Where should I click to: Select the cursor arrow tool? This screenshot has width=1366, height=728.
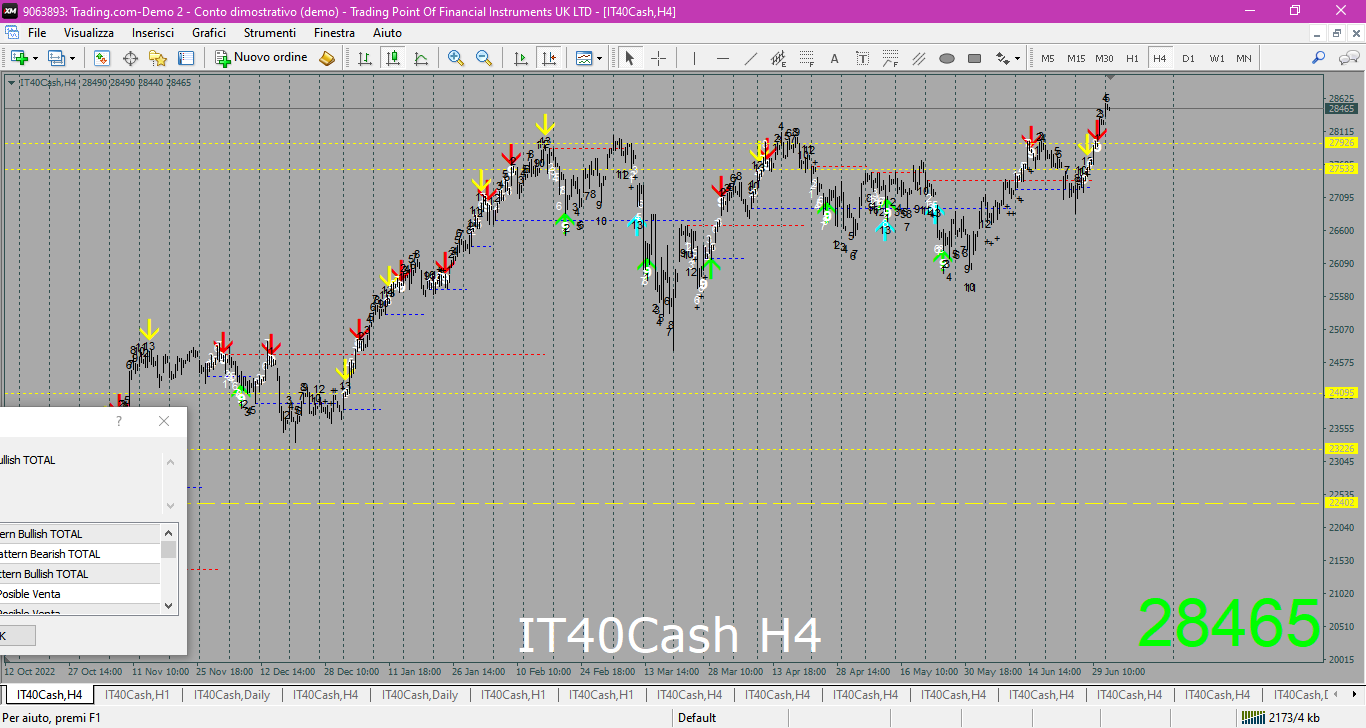(630, 58)
